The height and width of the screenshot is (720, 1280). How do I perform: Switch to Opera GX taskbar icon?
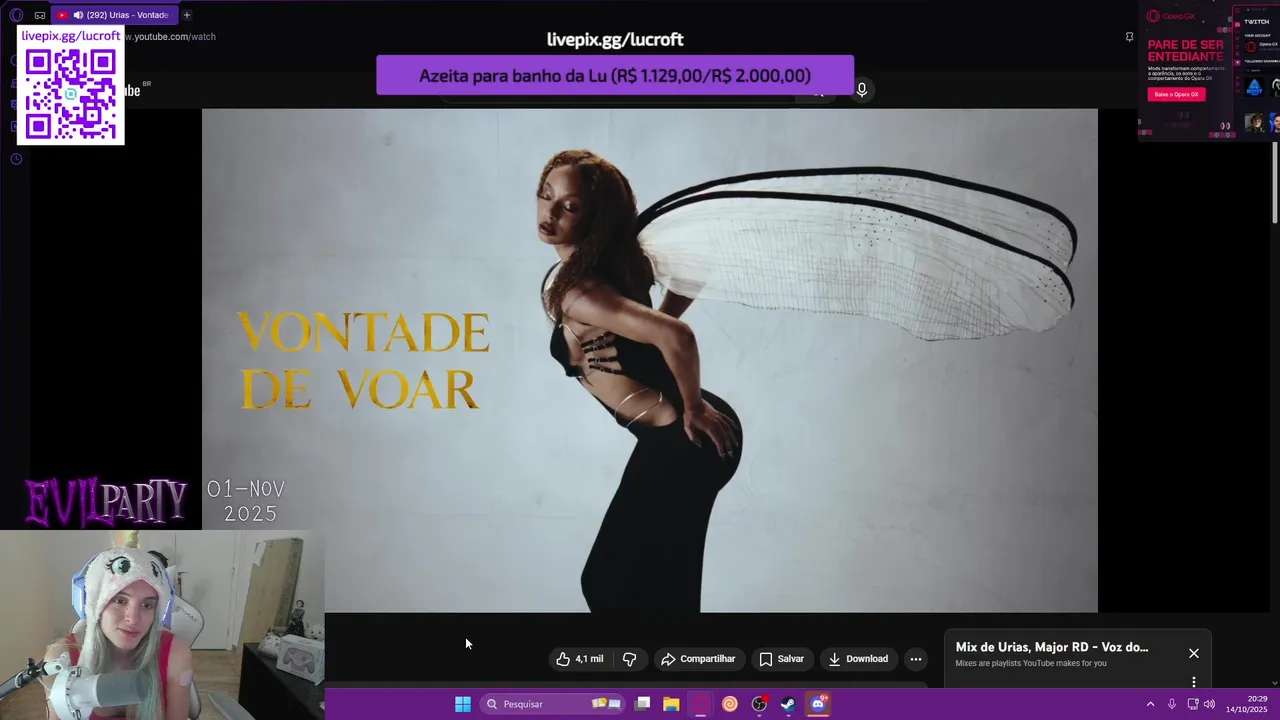coord(700,704)
